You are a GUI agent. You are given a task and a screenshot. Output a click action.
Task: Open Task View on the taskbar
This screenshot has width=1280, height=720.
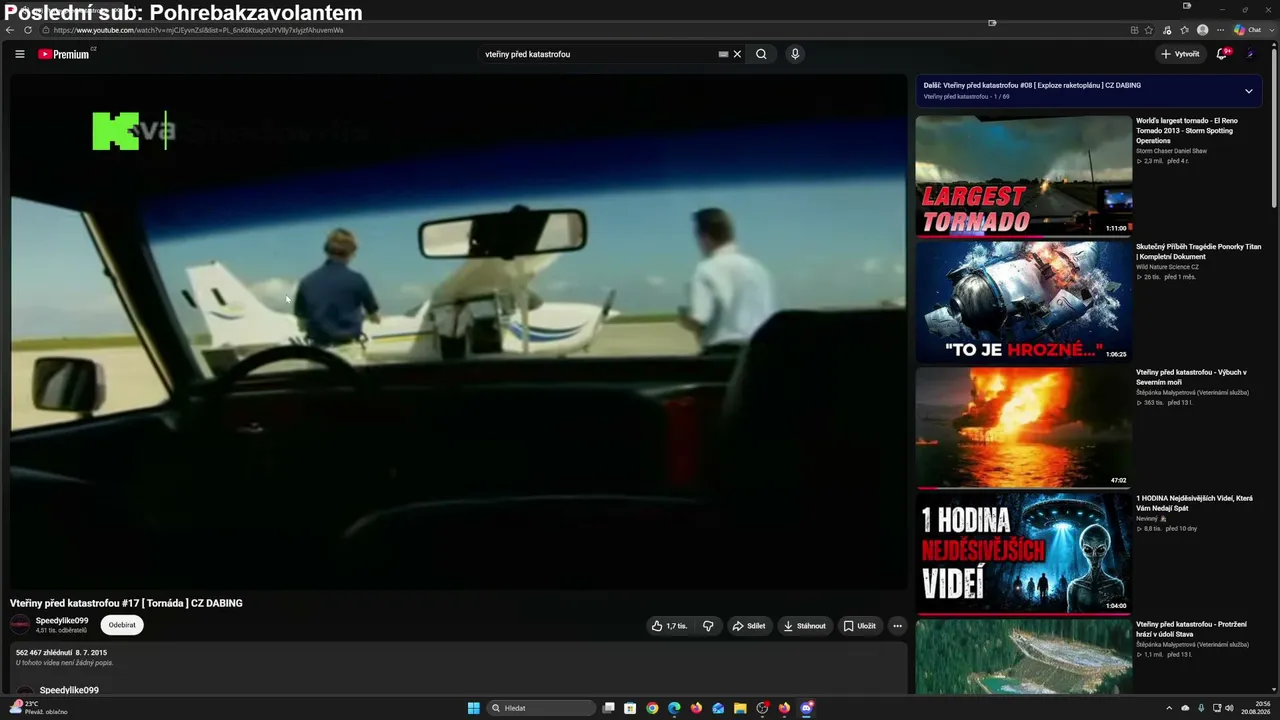click(608, 708)
